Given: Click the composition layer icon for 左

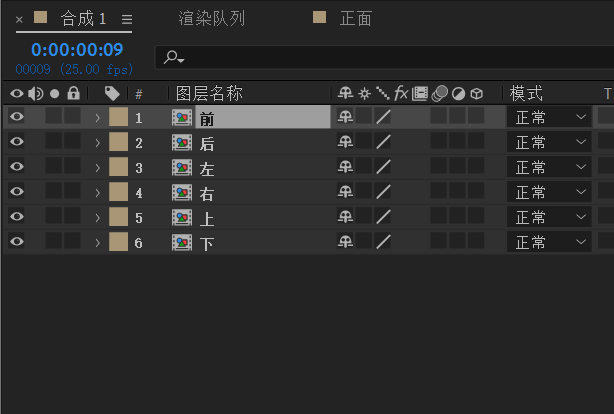Looking at the screenshot, I should pos(182,167).
